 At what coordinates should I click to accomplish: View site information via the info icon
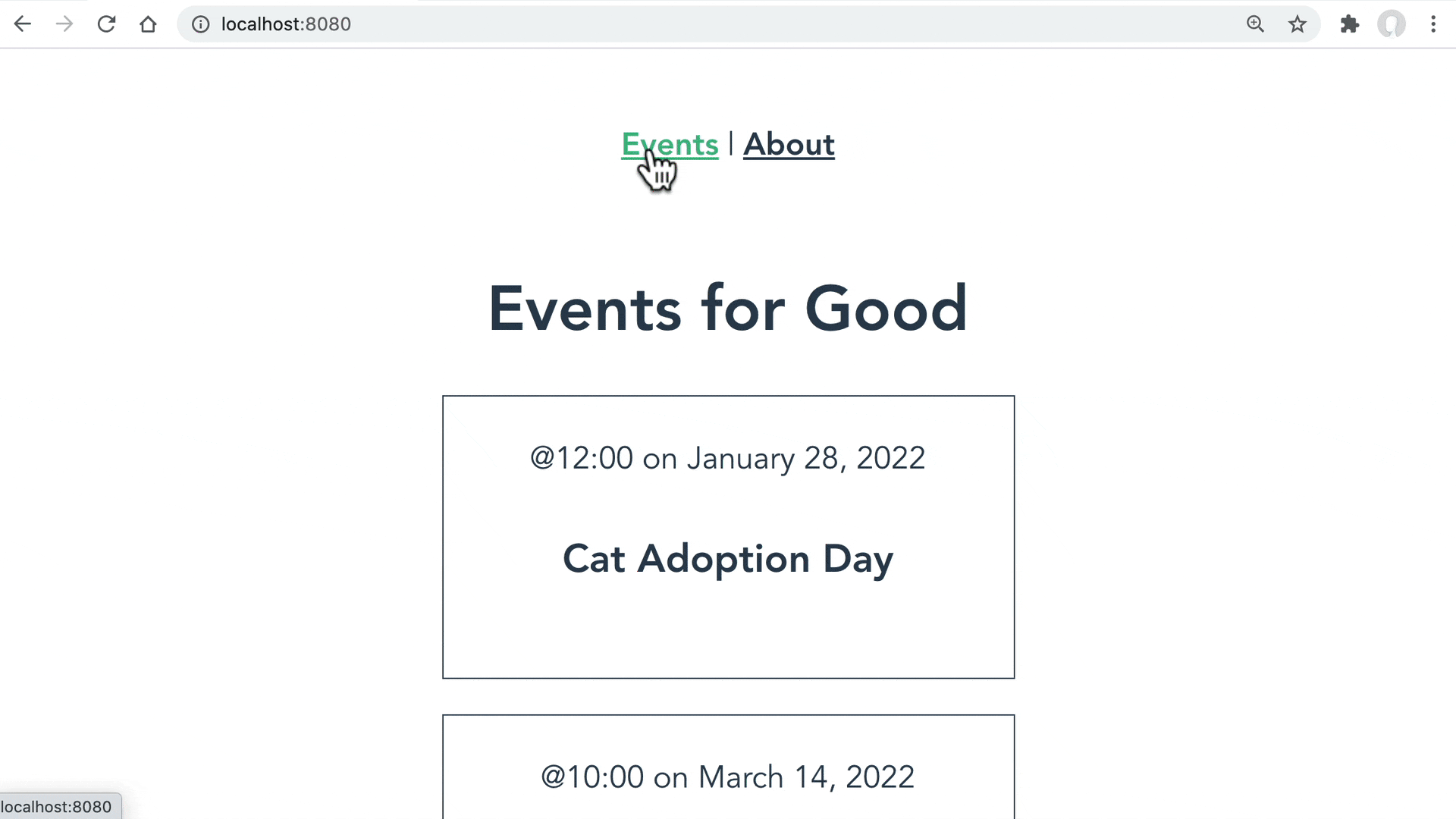click(x=200, y=24)
